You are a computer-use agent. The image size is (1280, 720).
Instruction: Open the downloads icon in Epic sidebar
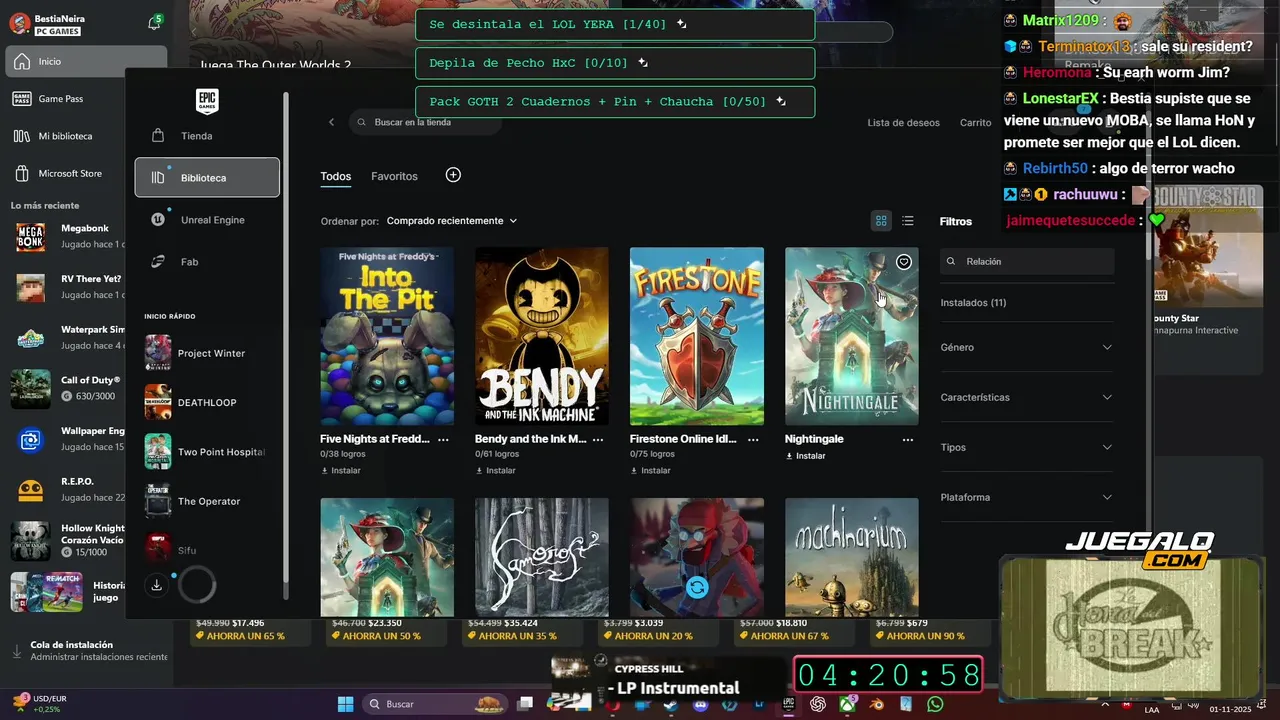(x=157, y=585)
